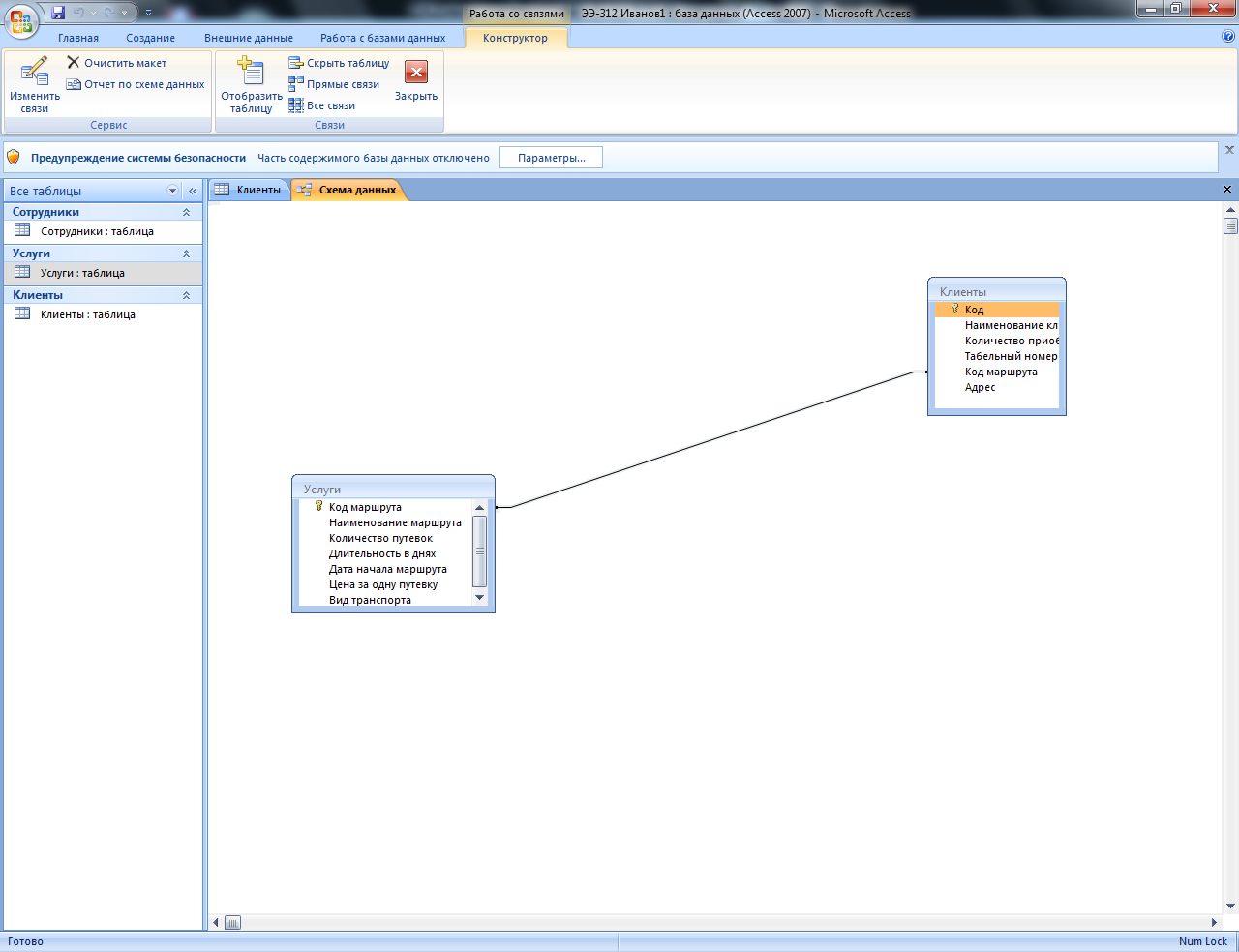The image size is (1239, 952).
Task: Open the Параметры... security options
Action: 551,158
